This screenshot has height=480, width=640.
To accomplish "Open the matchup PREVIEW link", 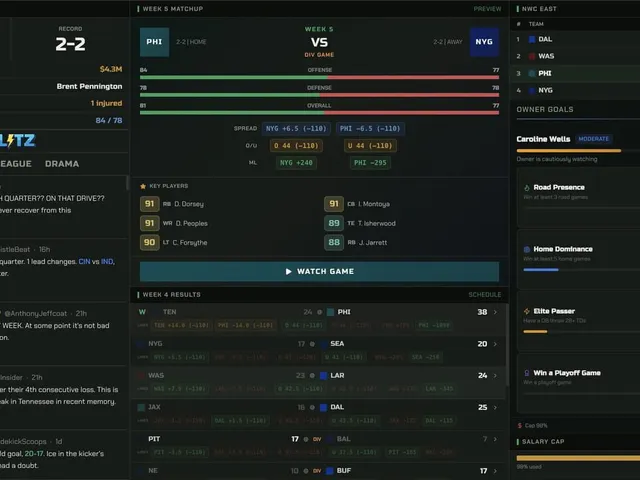I will 487,9.
